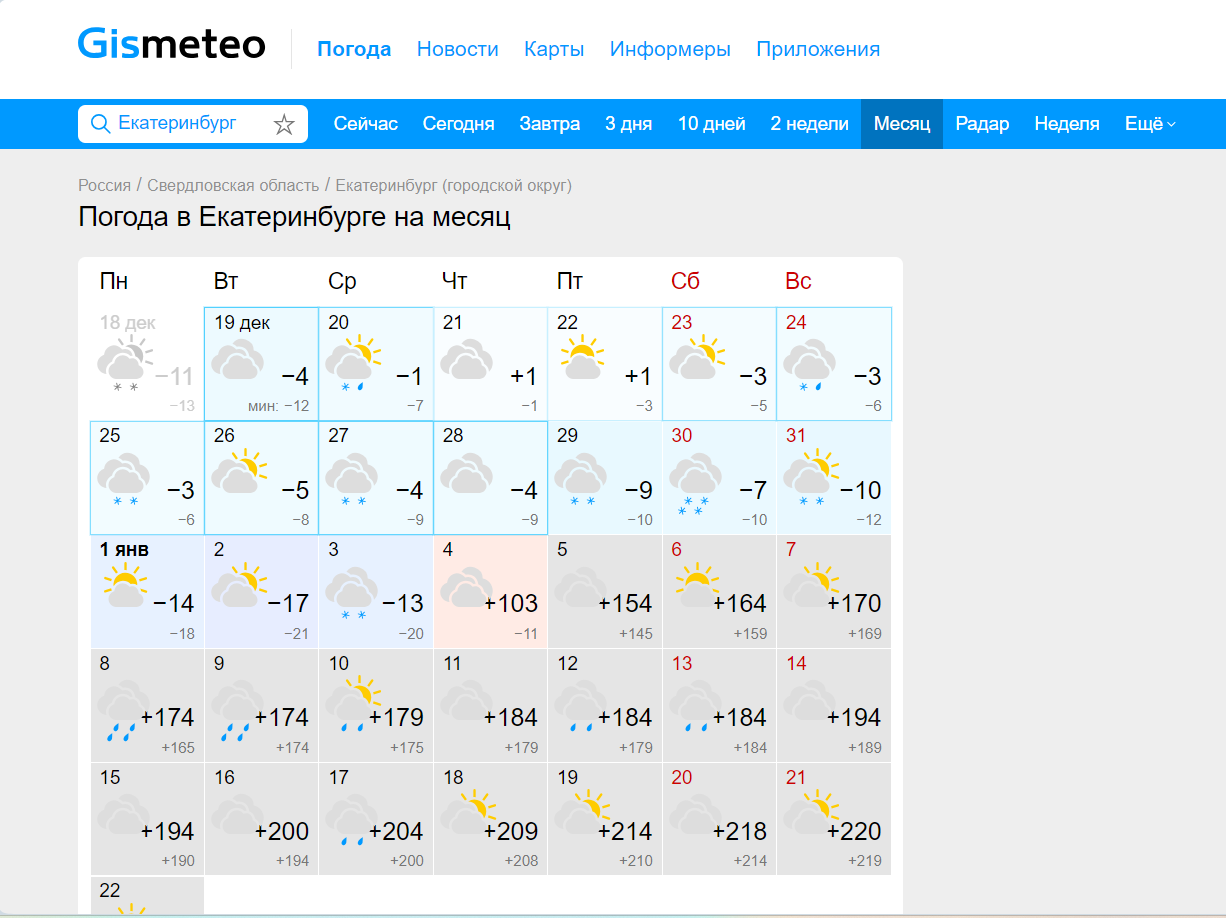Click the +164 temperature on 6 January
Viewport: 1226px width, 918px height.
[740, 604]
